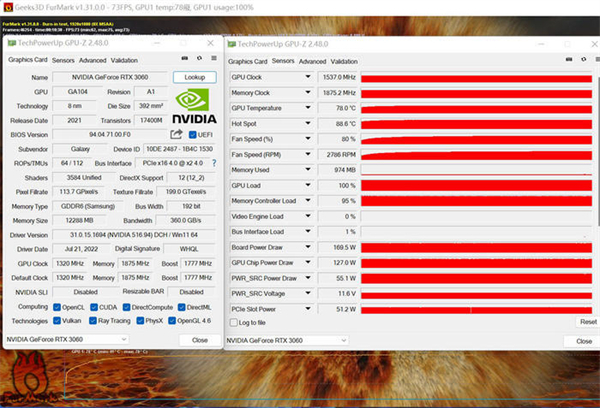Screen dimensions: 600x408
Task: Open the GPU Chip Power Draw sensor dropdown
Action: [x=308, y=262]
